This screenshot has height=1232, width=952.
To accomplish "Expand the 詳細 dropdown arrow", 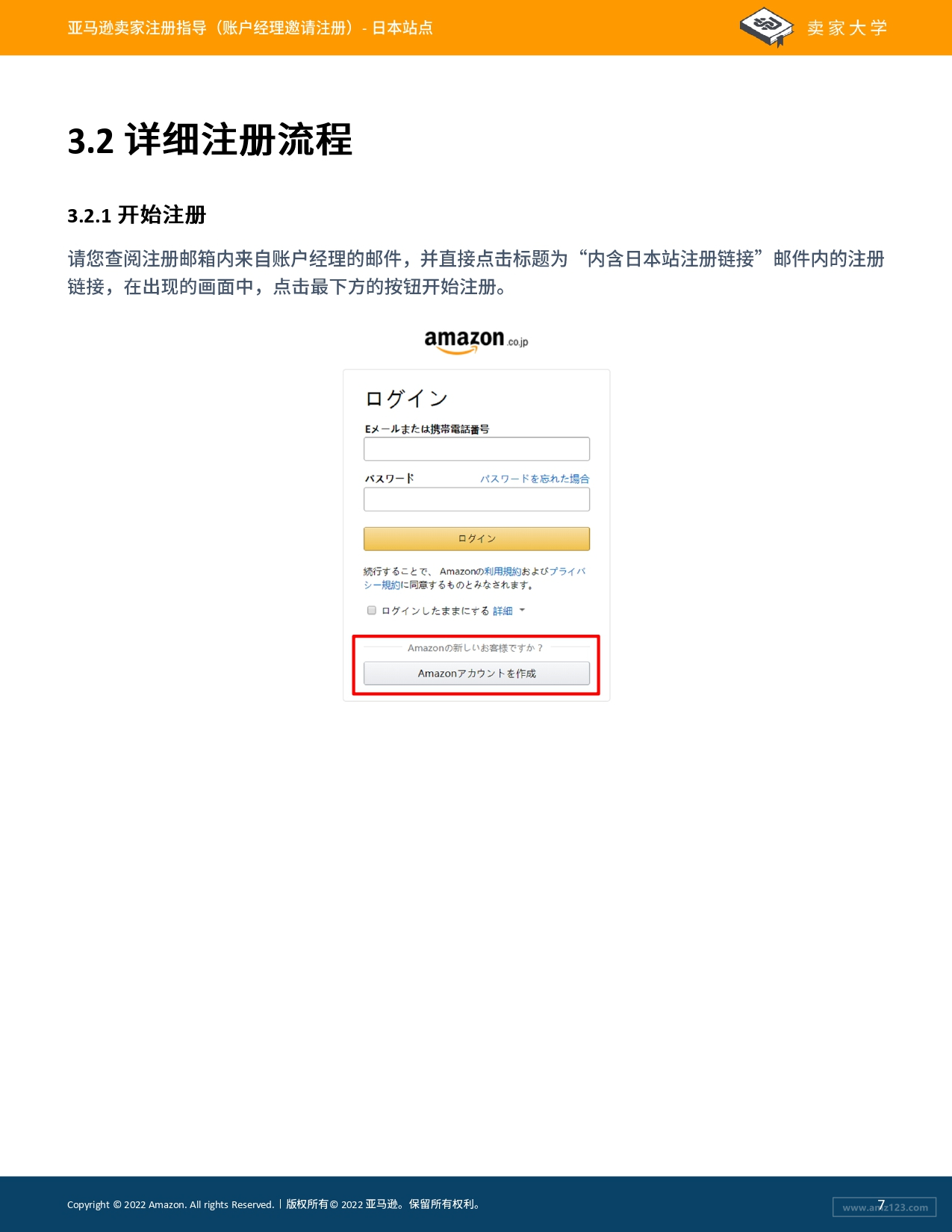I will (x=522, y=610).
